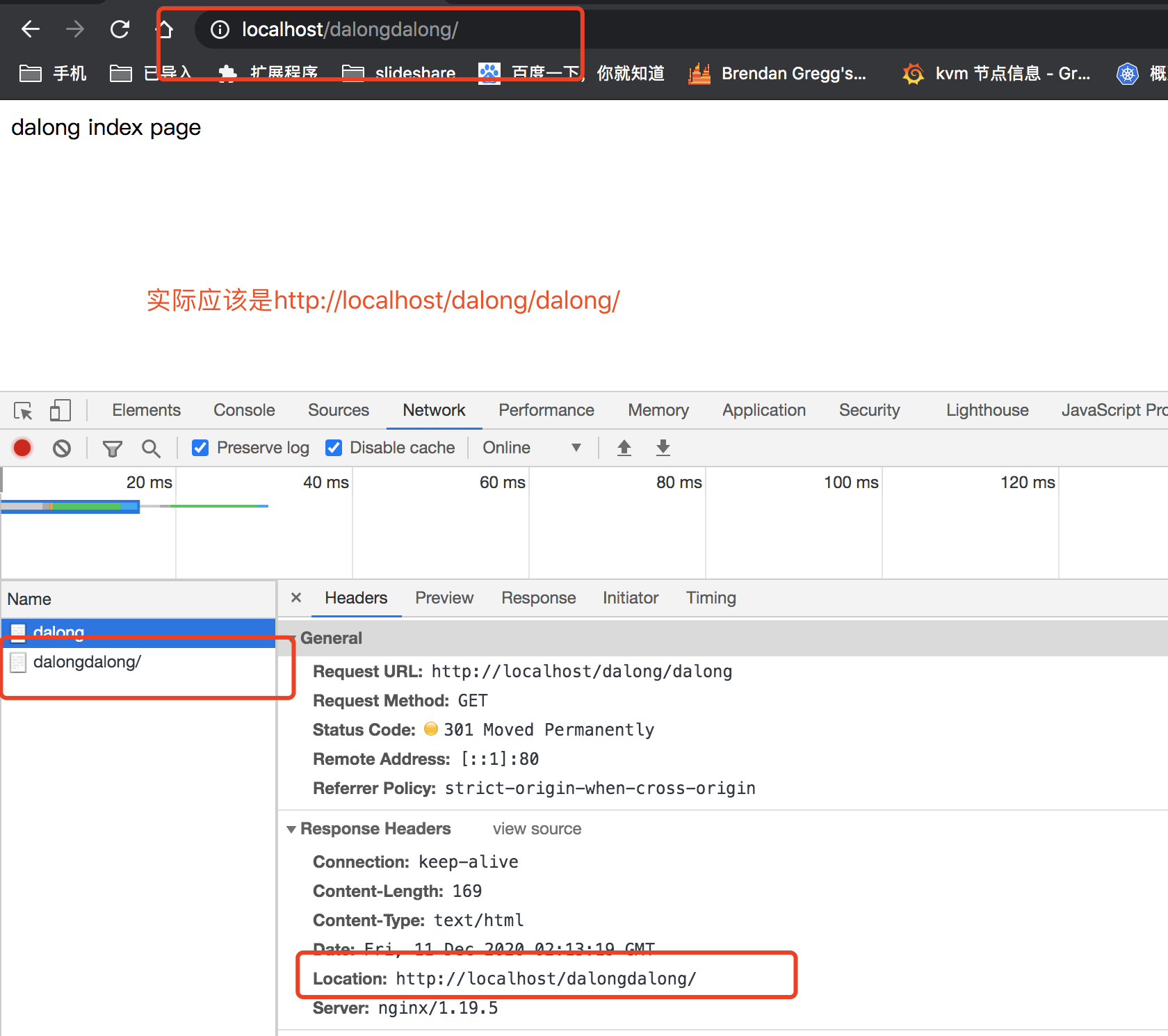Select the dalongdalong/ request row

138,662
